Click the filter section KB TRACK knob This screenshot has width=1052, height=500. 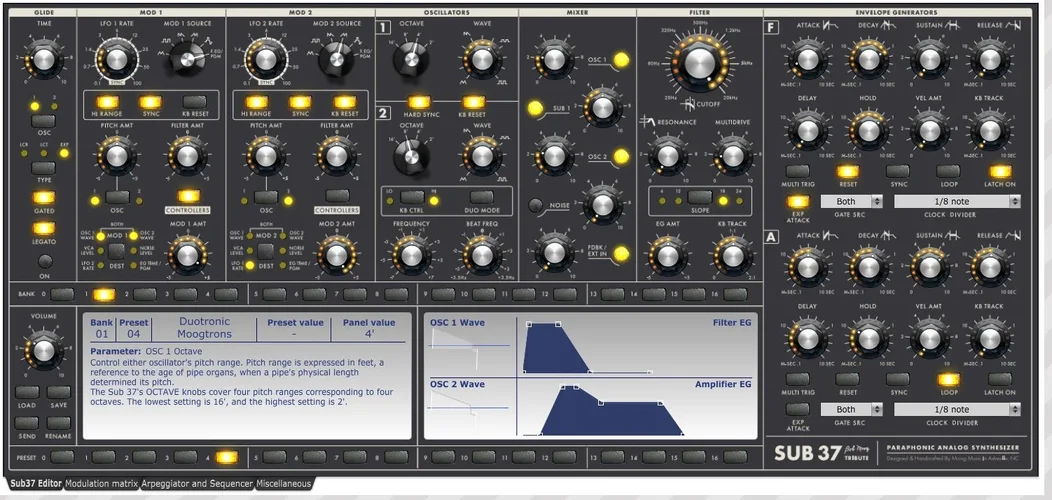733,255
